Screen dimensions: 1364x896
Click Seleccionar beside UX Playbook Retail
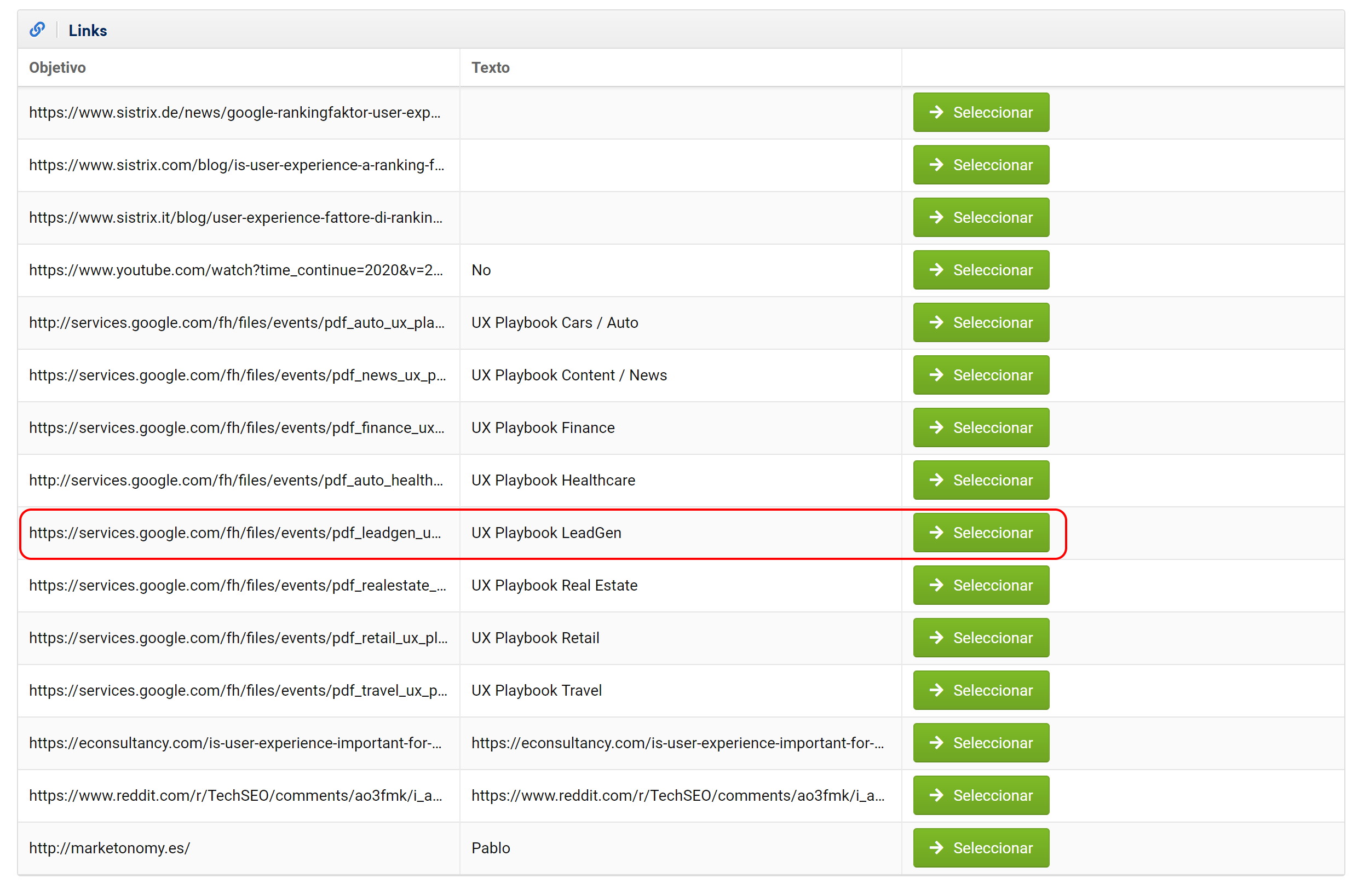(x=981, y=638)
